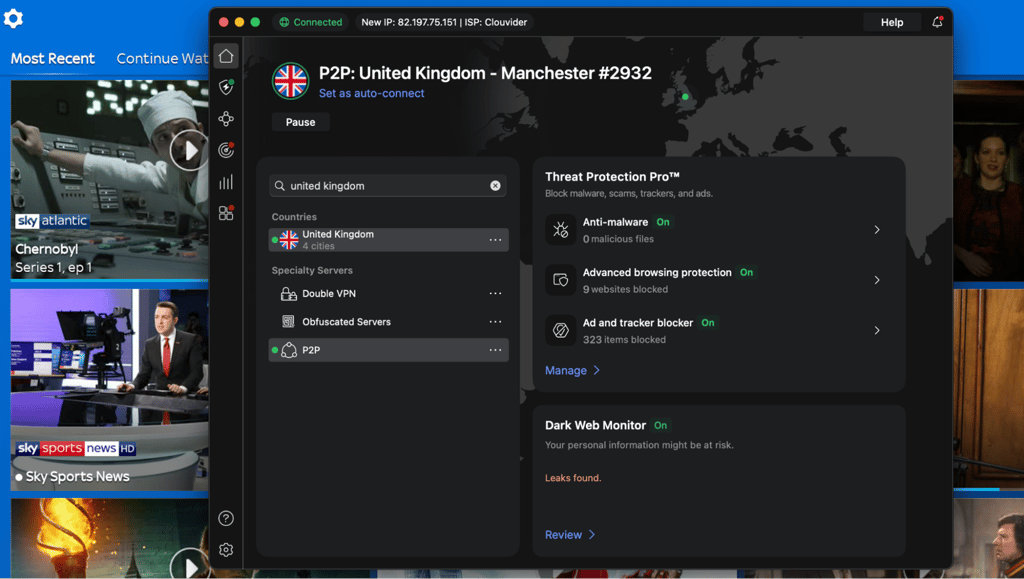Click '0 malicious files' text
Screen dimensions: 1024x579
point(618,239)
